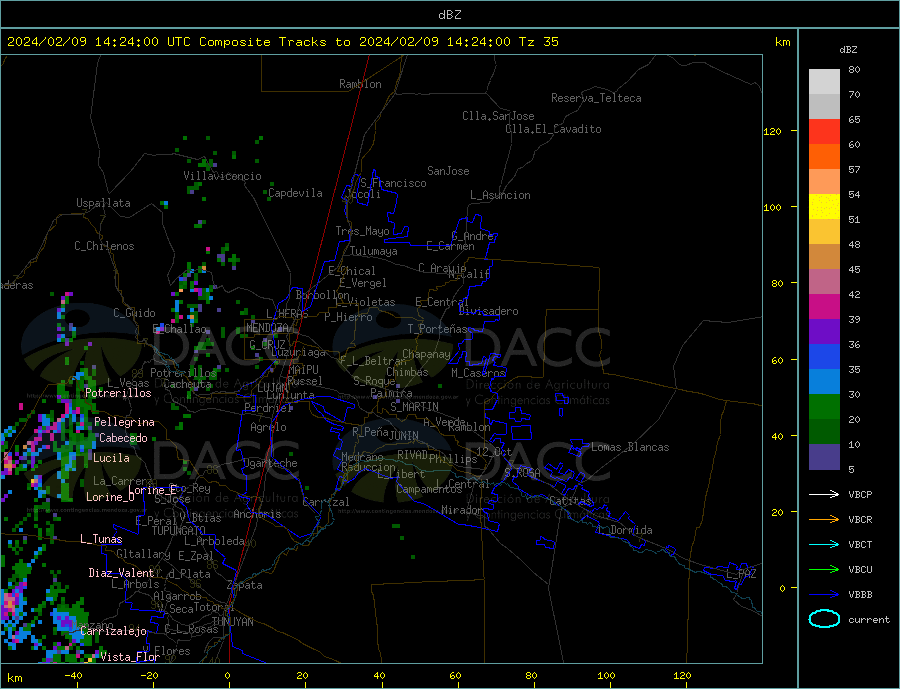Click the orange VBCR arrow in legend
The width and height of the screenshot is (900, 689).
point(824,519)
